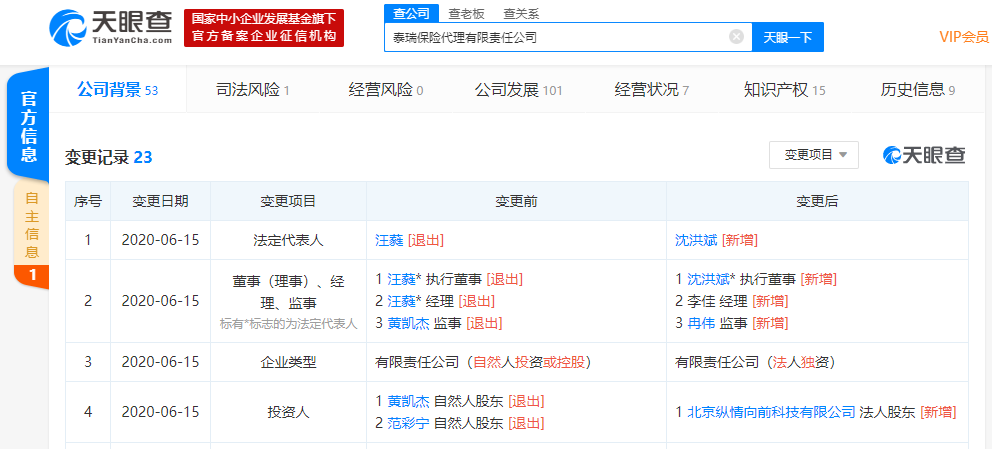Open the 司法风险 tab
Screen dimensions: 992x449
point(252,90)
